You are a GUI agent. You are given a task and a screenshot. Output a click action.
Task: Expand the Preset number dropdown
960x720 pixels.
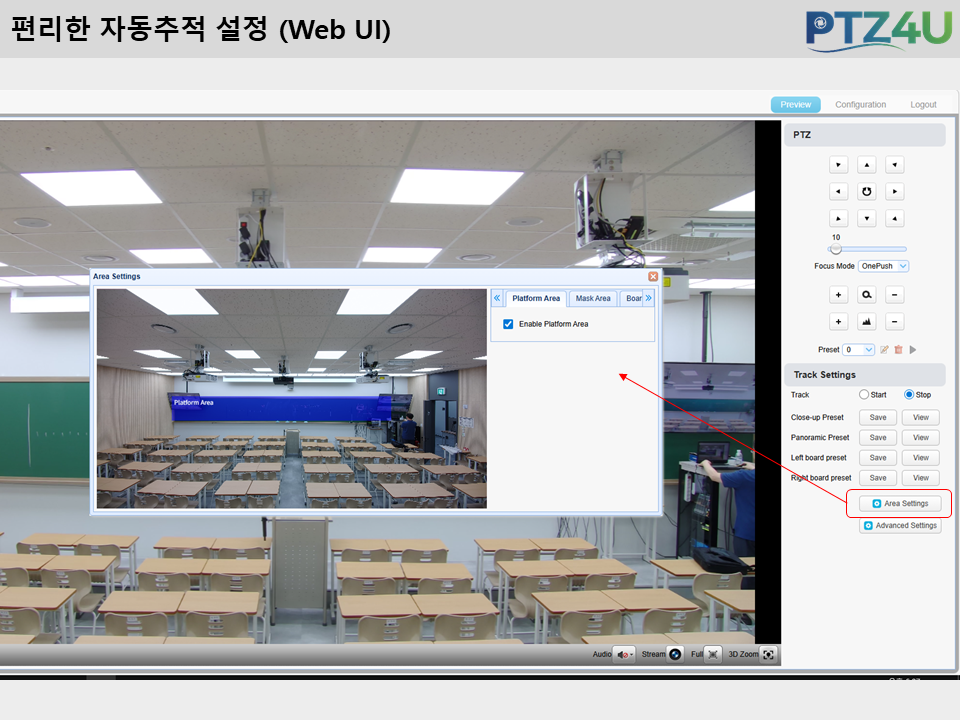pyautogui.click(x=858, y=350)
